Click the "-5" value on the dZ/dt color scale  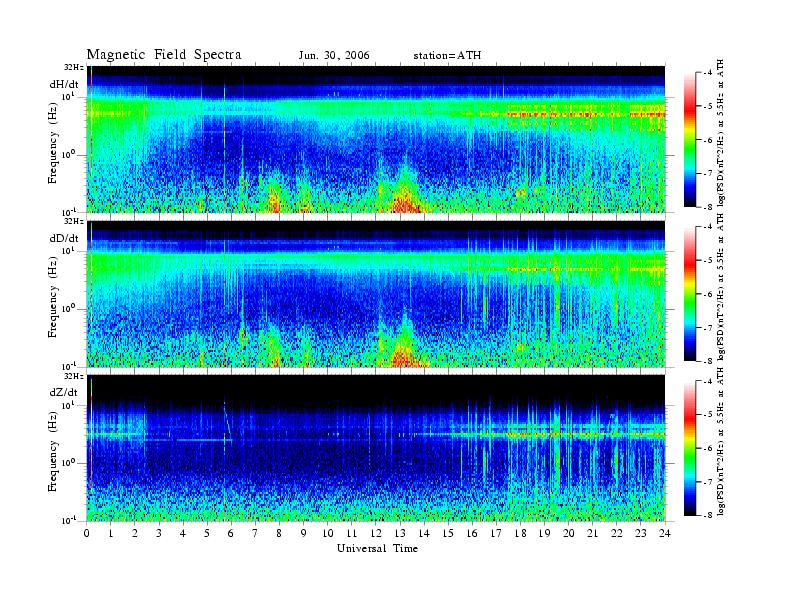(708, 415)
